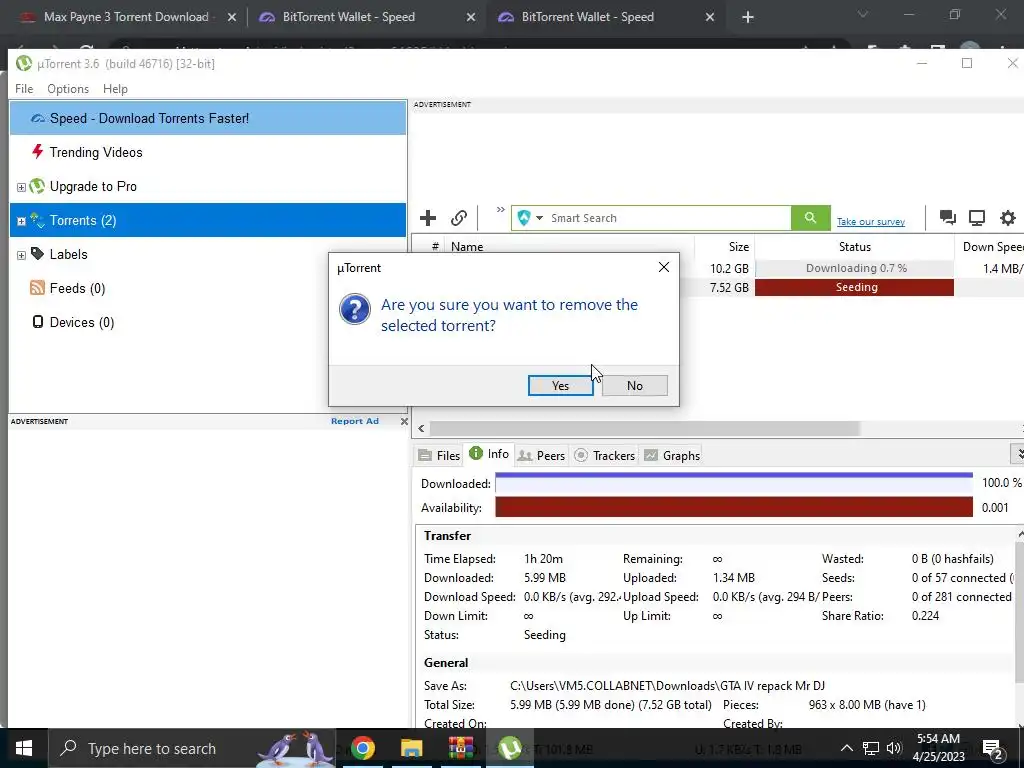The width and height of the screenshot is (1024, 768).
Task: Expand the Labels tree node
Action: [21, 255]
